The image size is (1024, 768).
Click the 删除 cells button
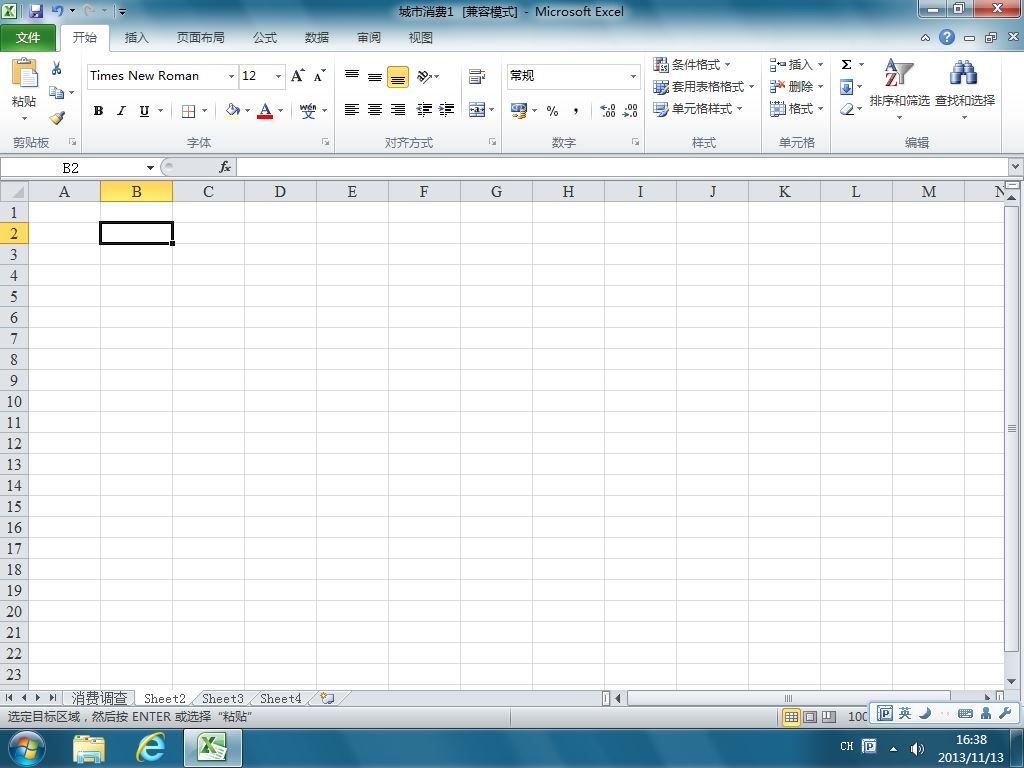coord(796,87)
